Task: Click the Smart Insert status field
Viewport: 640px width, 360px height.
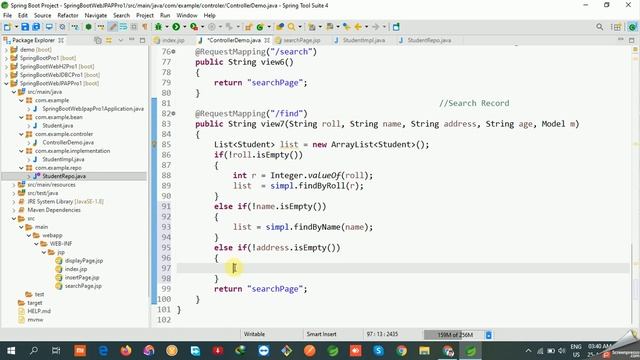Action: tap(322, 334)
